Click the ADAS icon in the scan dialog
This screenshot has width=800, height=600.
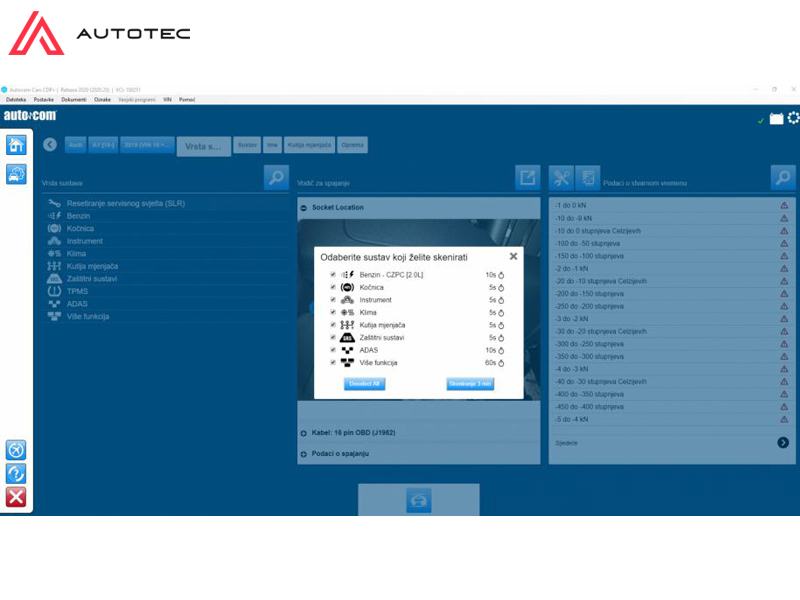coord(347,350)
